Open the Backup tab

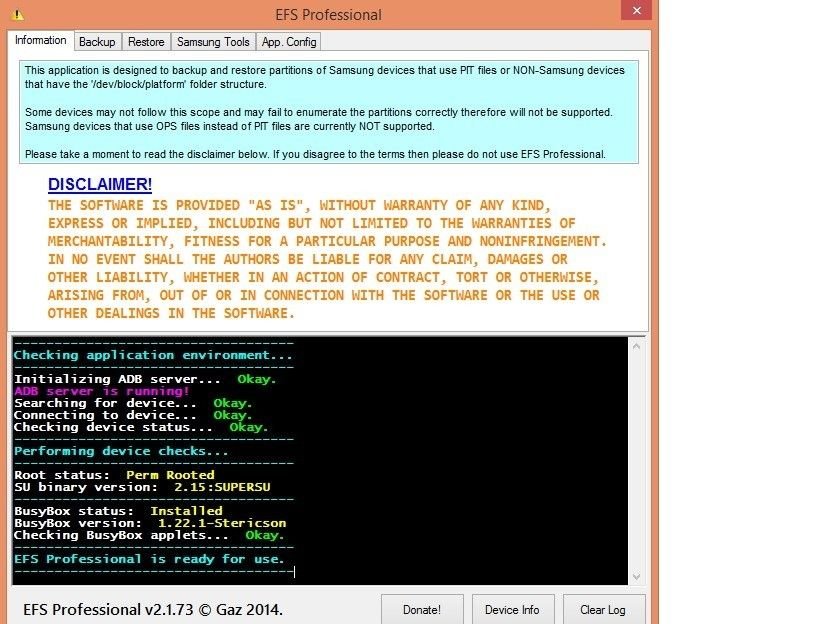tap(97, 42)
